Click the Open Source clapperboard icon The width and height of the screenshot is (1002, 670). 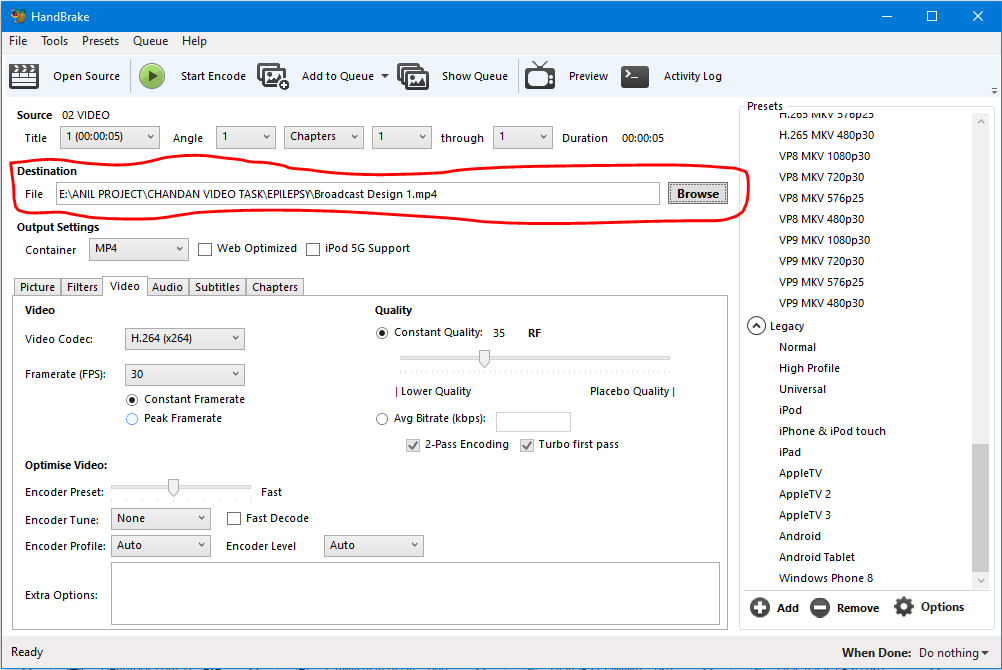[24, 76]
